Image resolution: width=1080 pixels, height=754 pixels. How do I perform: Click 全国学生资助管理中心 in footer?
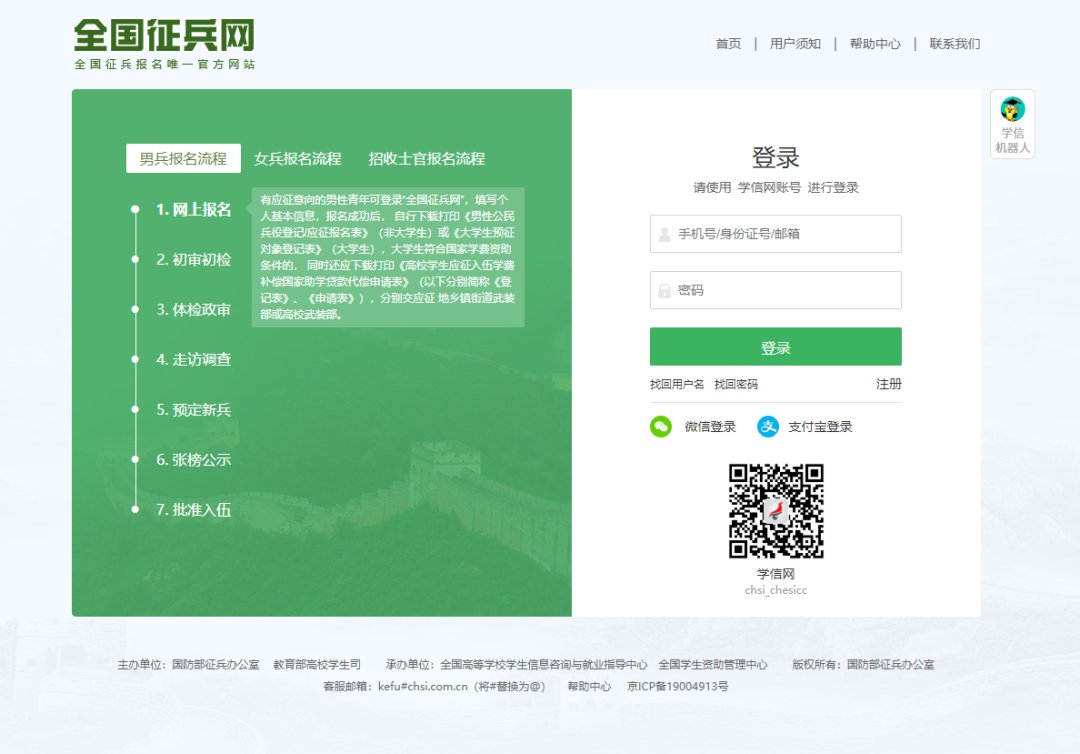point(713,664)
